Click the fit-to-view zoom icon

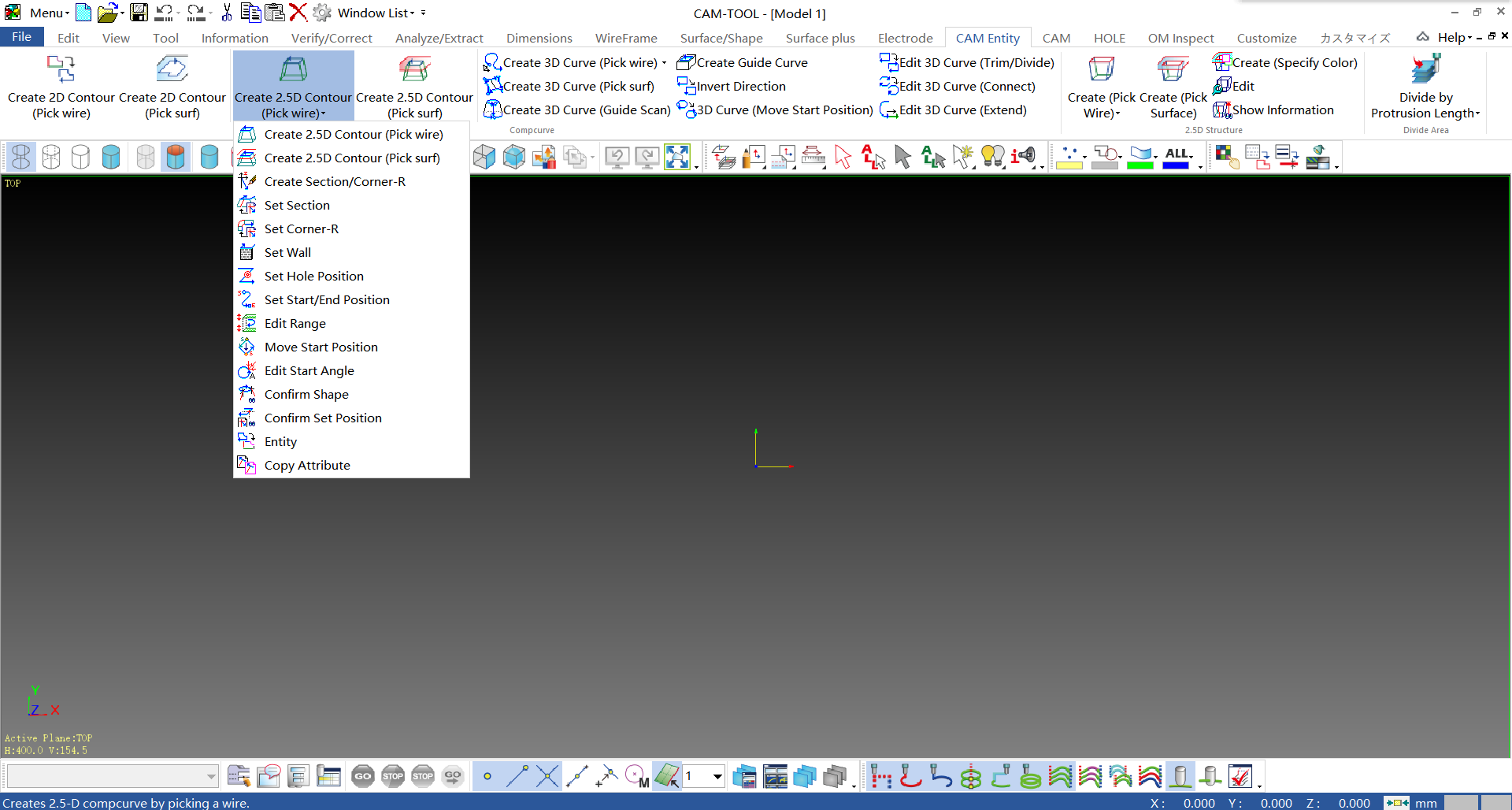click(677, 157)
